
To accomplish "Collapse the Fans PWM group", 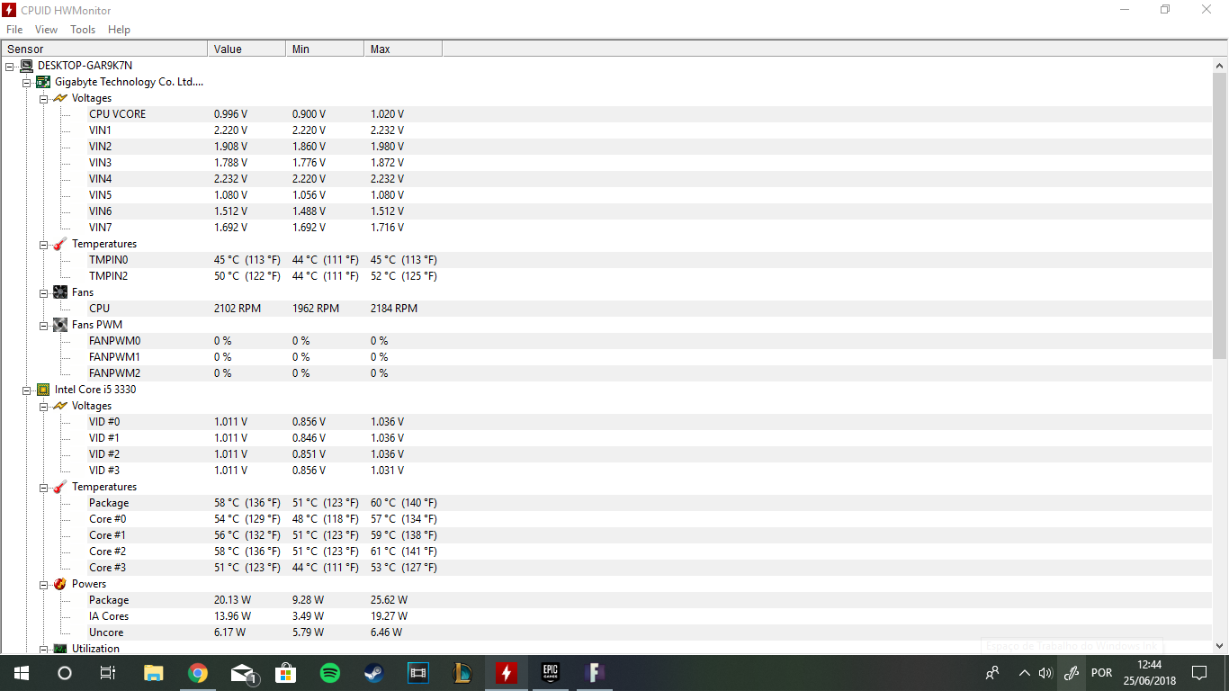I will [x=44, y=325].
